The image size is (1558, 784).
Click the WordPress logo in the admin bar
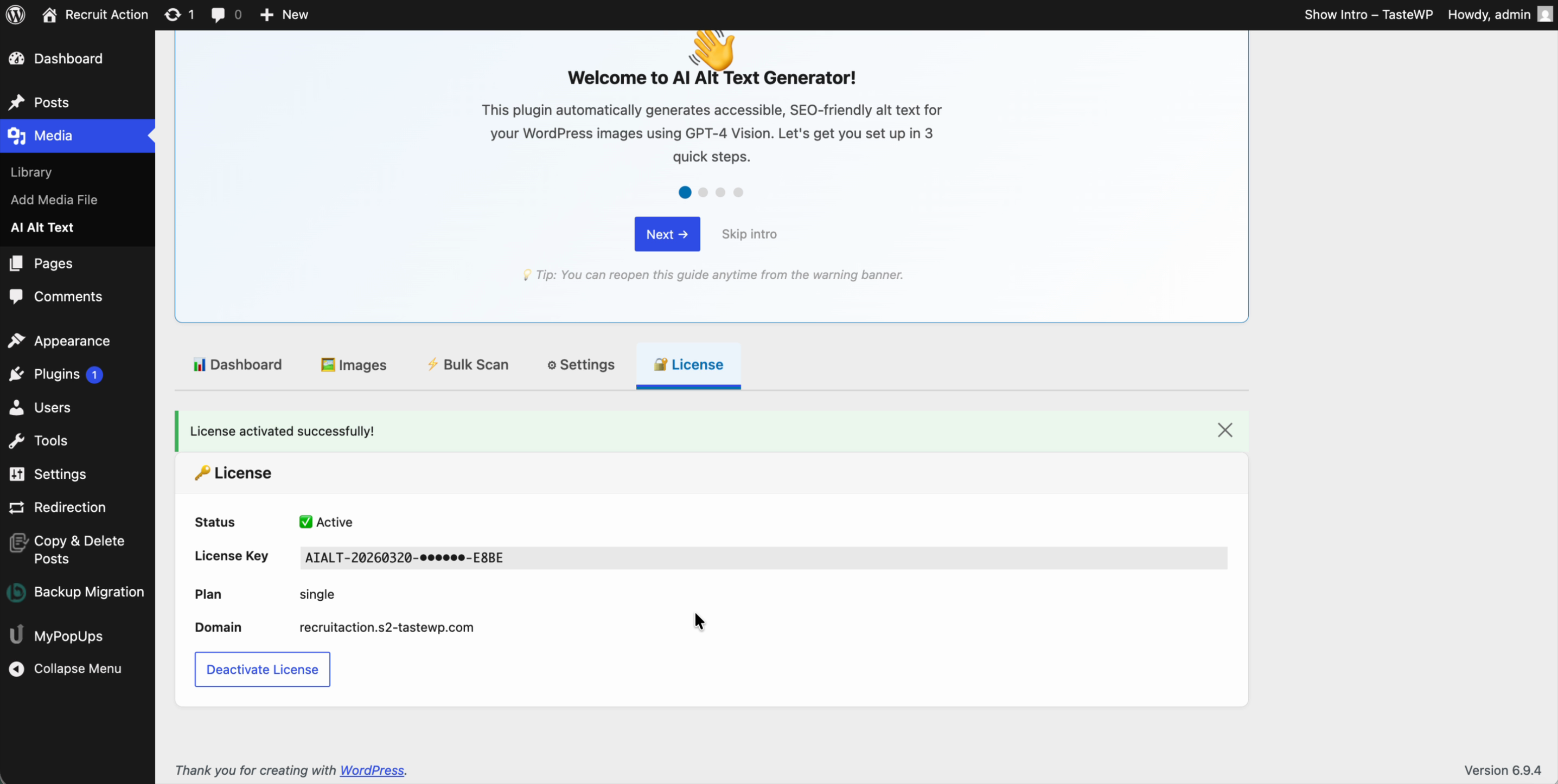point(15,14)
